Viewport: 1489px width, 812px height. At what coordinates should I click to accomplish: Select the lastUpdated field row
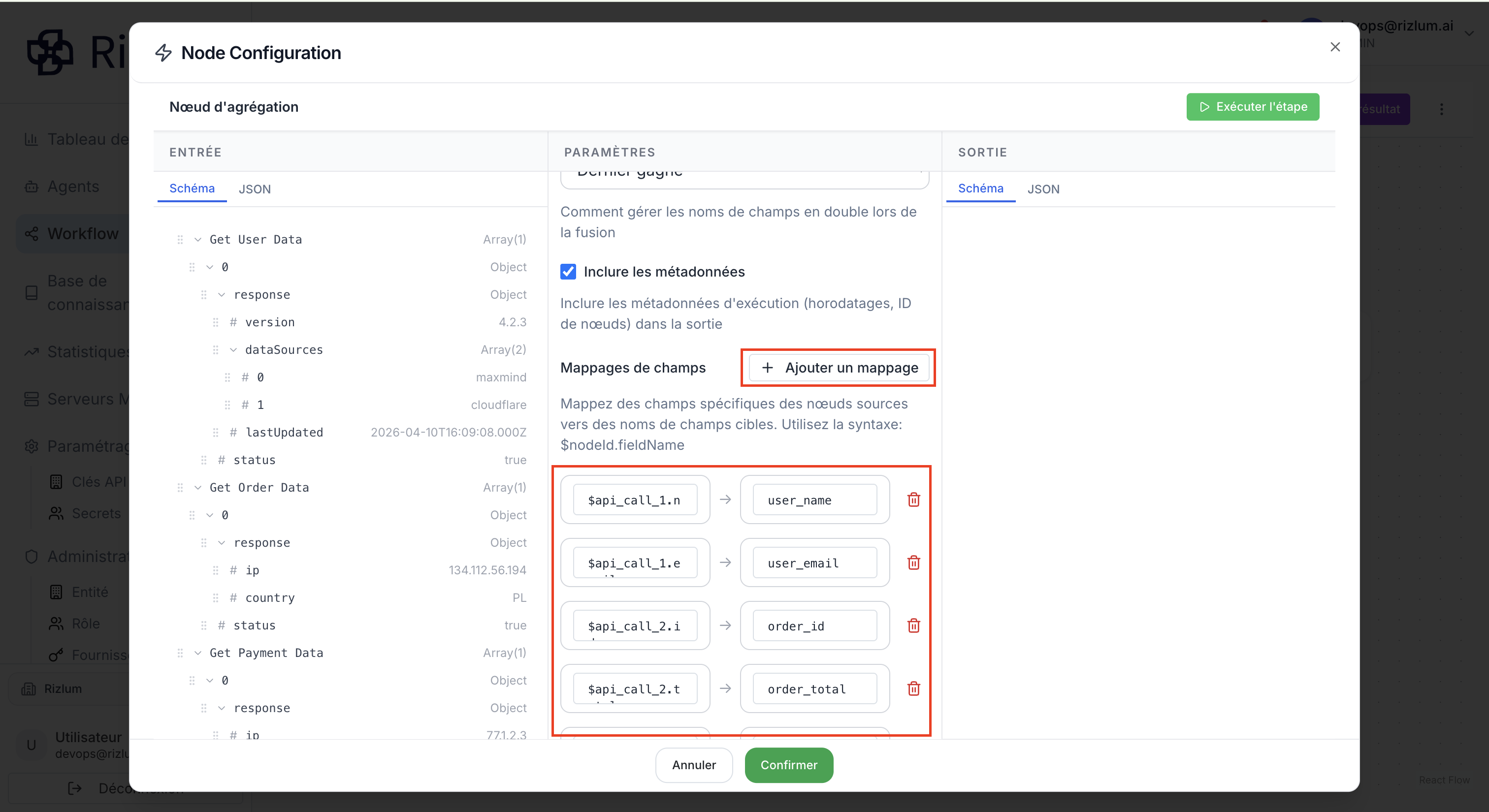[x=369, y=432]
